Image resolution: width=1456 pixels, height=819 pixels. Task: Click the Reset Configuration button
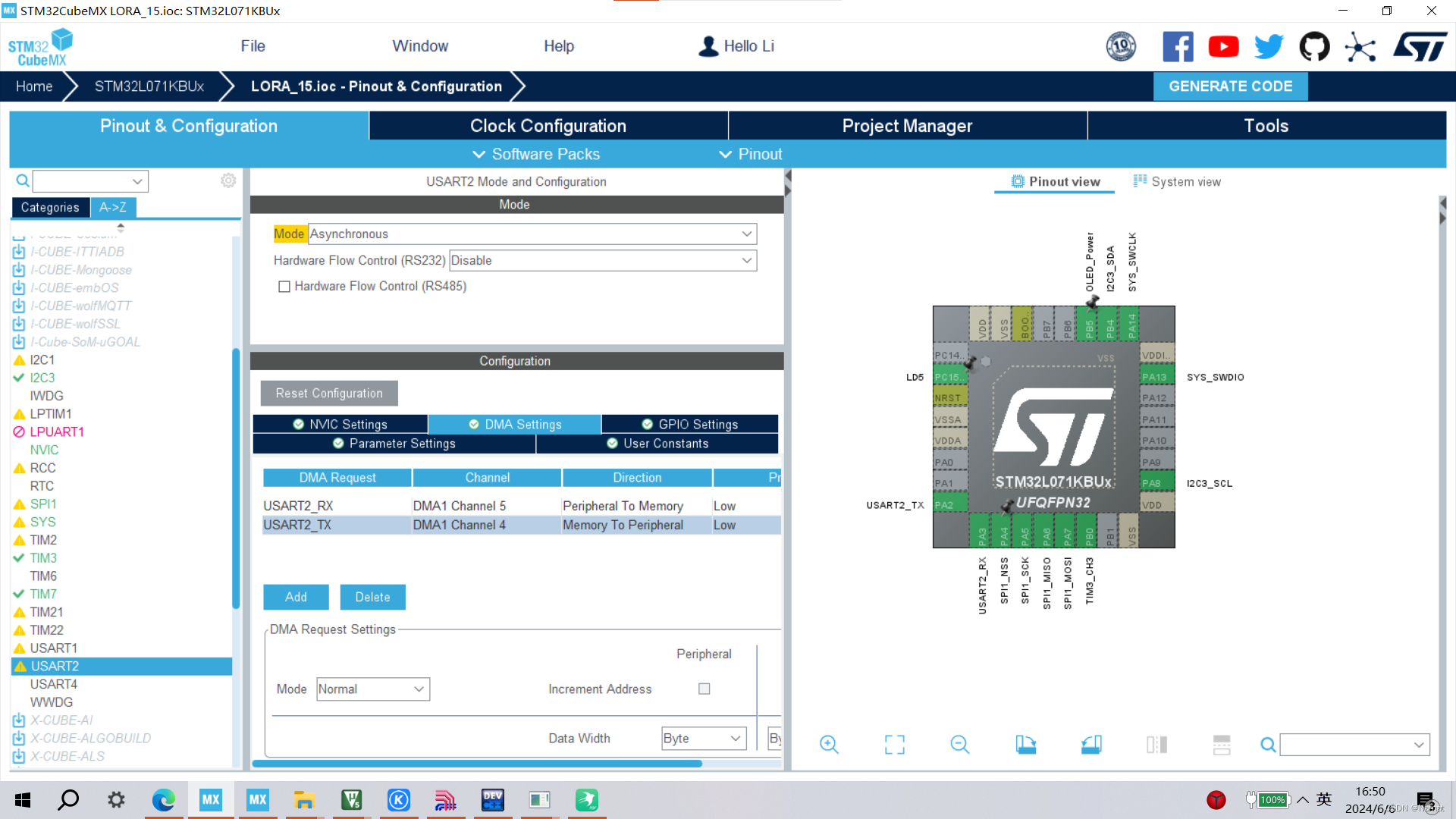tap(329, 393)
